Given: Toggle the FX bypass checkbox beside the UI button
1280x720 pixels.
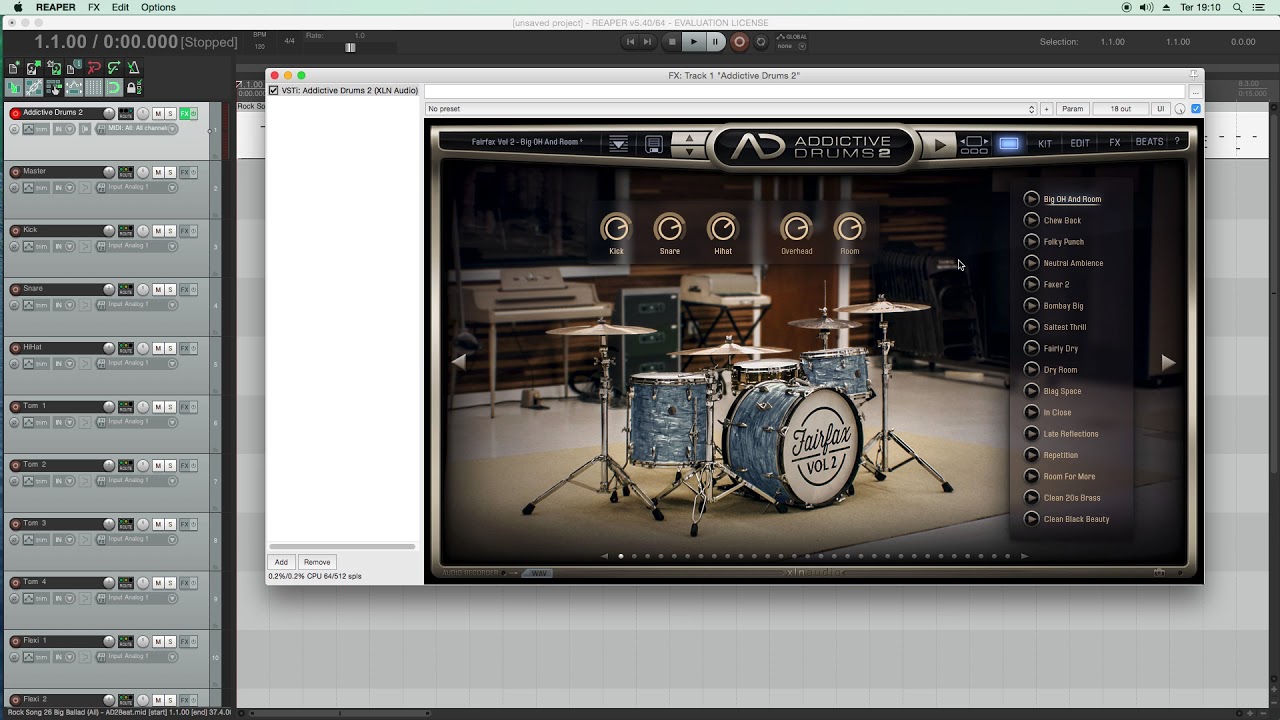Looking at the screenshot, I should (x=1196, y=108).
